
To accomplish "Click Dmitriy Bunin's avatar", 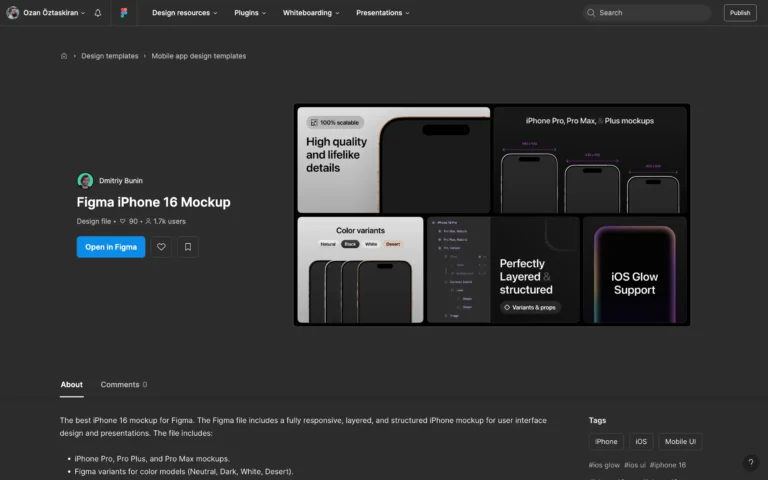I will click(x=85, y=181).
